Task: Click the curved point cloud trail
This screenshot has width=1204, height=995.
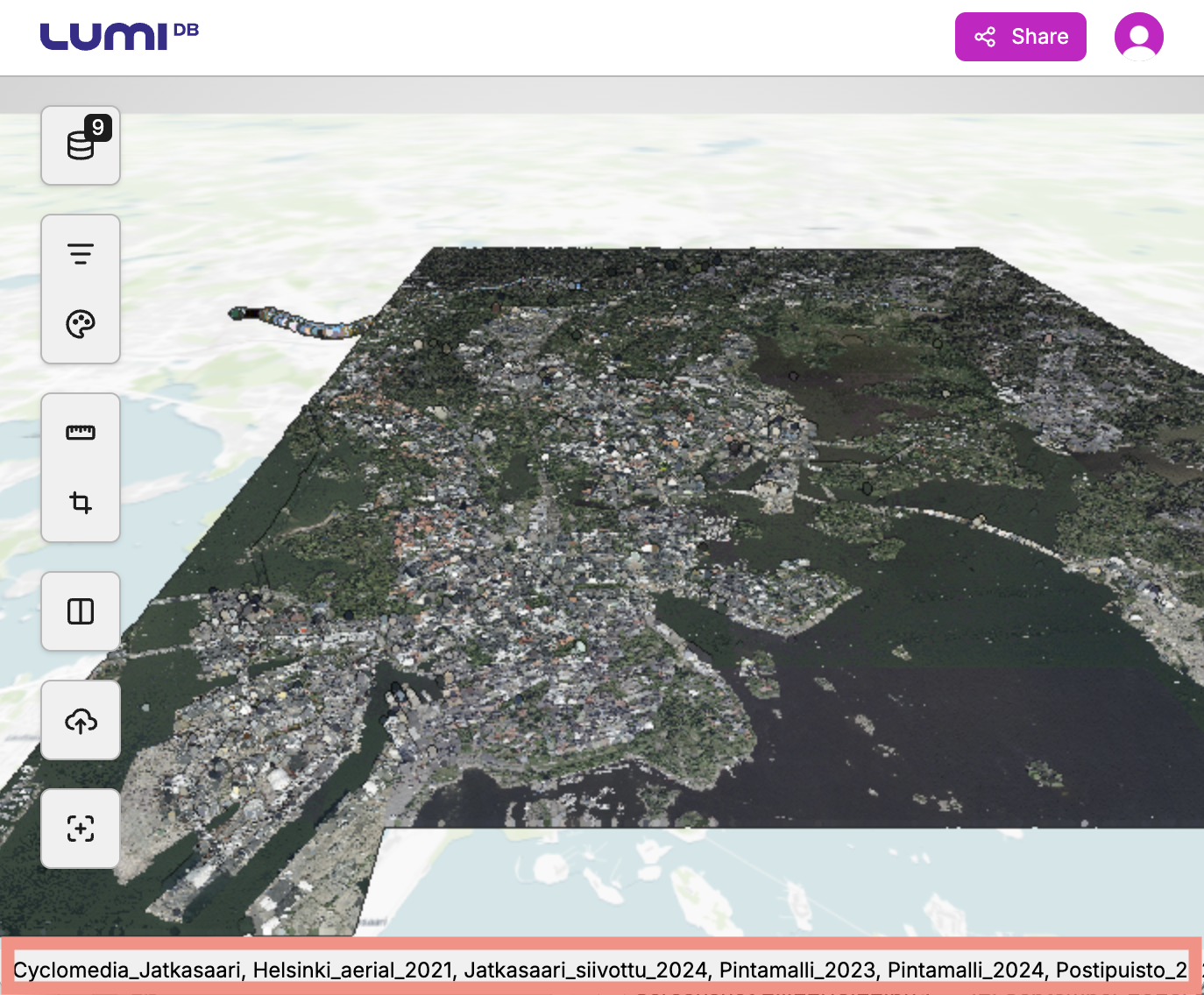Action: pyautogui.click(x=298, y=322)
